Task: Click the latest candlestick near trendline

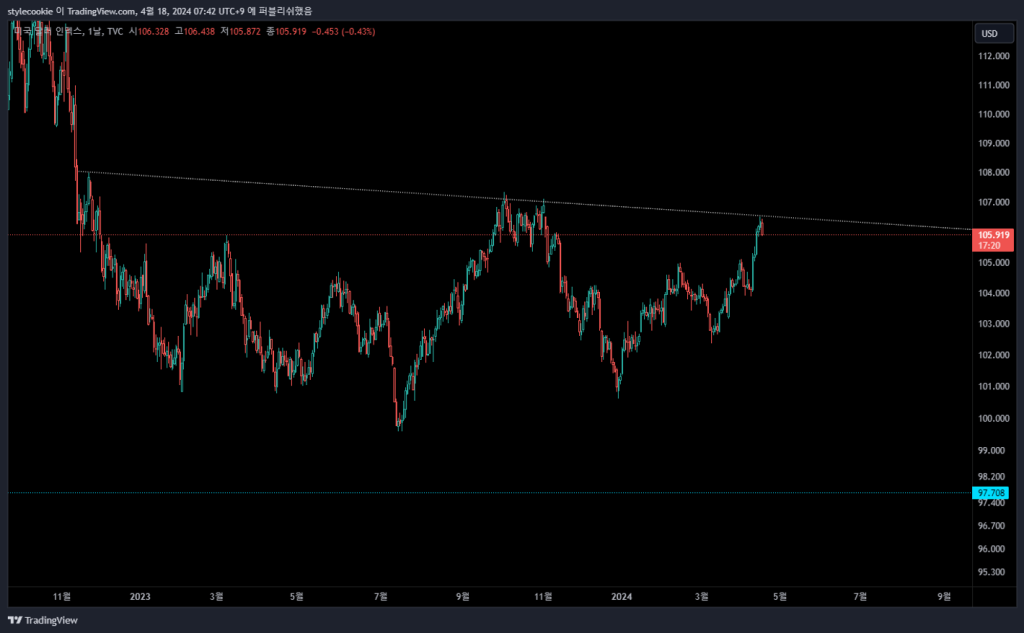Action: (x=761, y=225)
